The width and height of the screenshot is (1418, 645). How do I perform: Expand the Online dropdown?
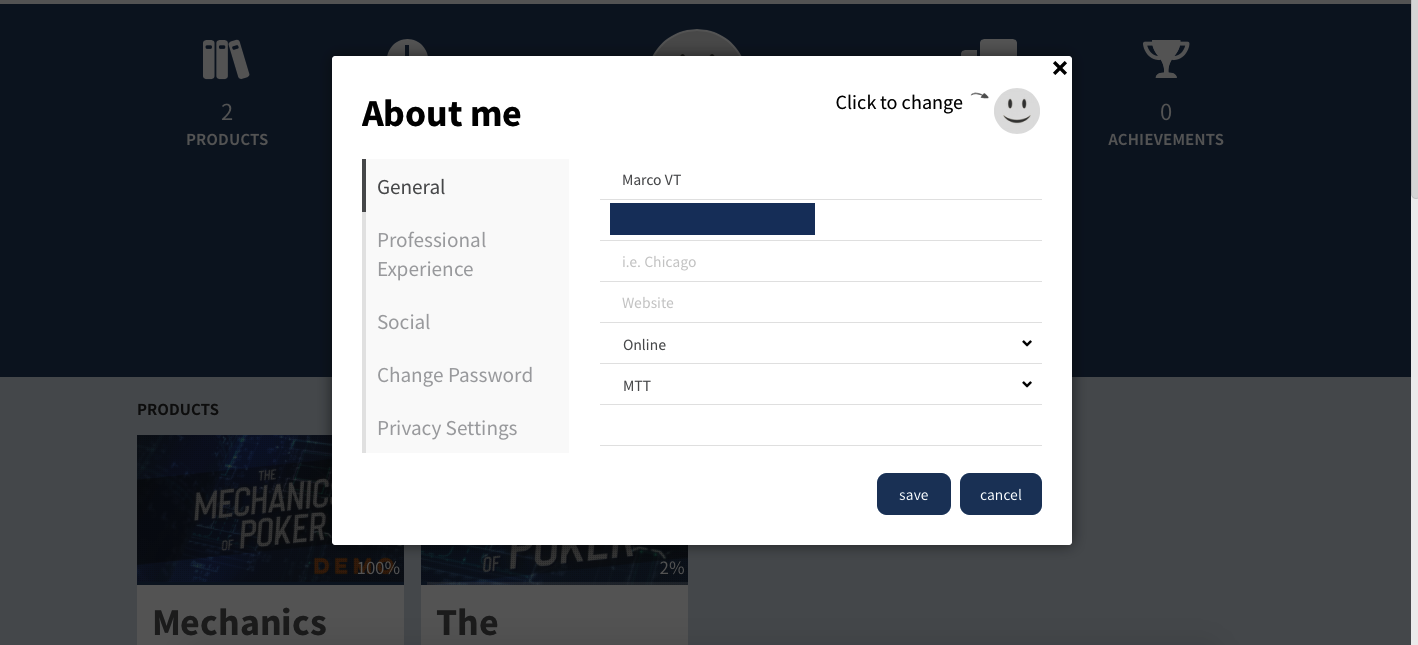click(x=821, y=344)
